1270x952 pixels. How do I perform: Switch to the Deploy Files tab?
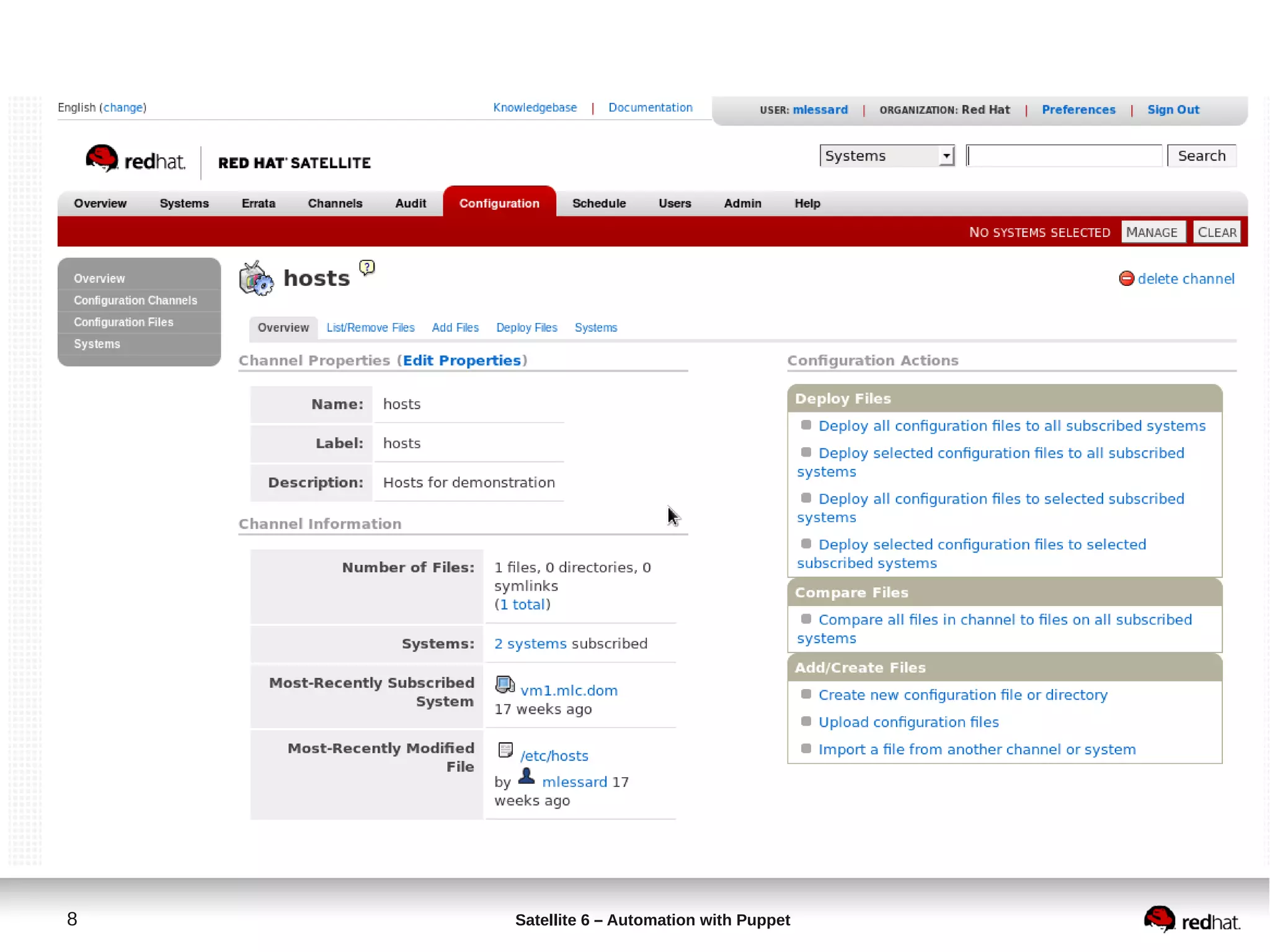[x=526, y=327]
